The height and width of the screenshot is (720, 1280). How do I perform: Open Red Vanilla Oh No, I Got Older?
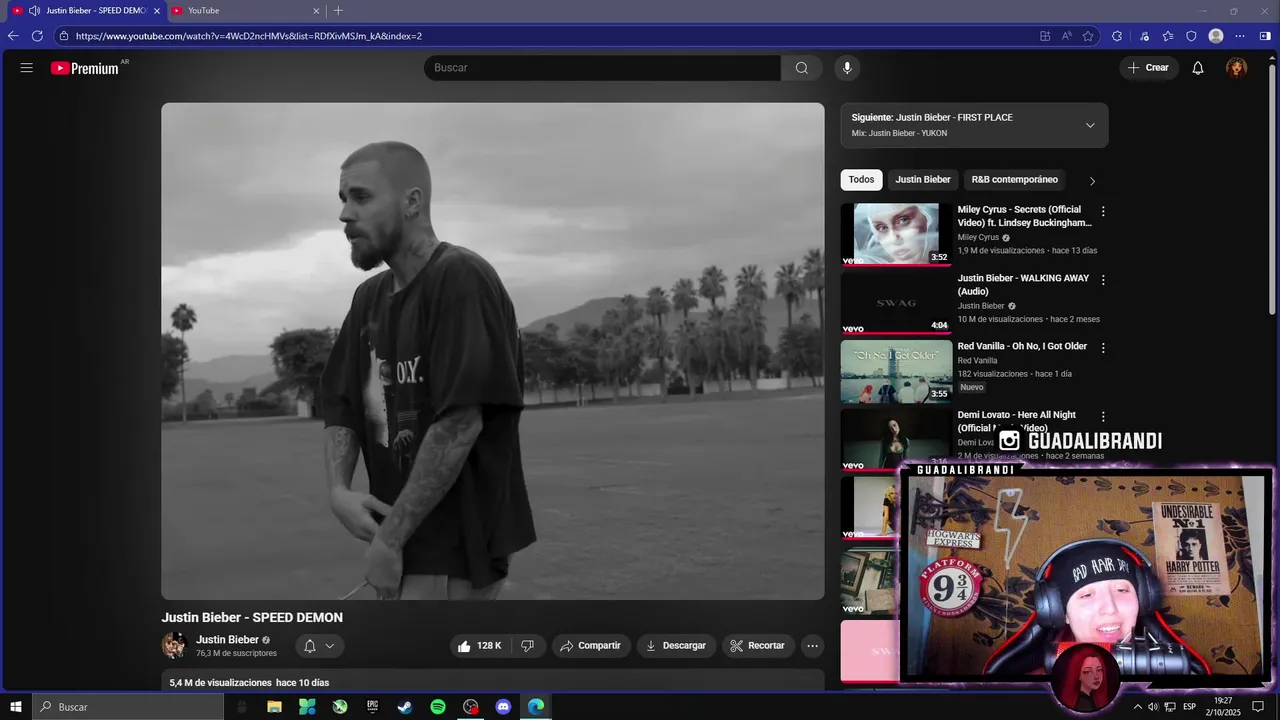pyautogui.click(x=1022, y=346)
